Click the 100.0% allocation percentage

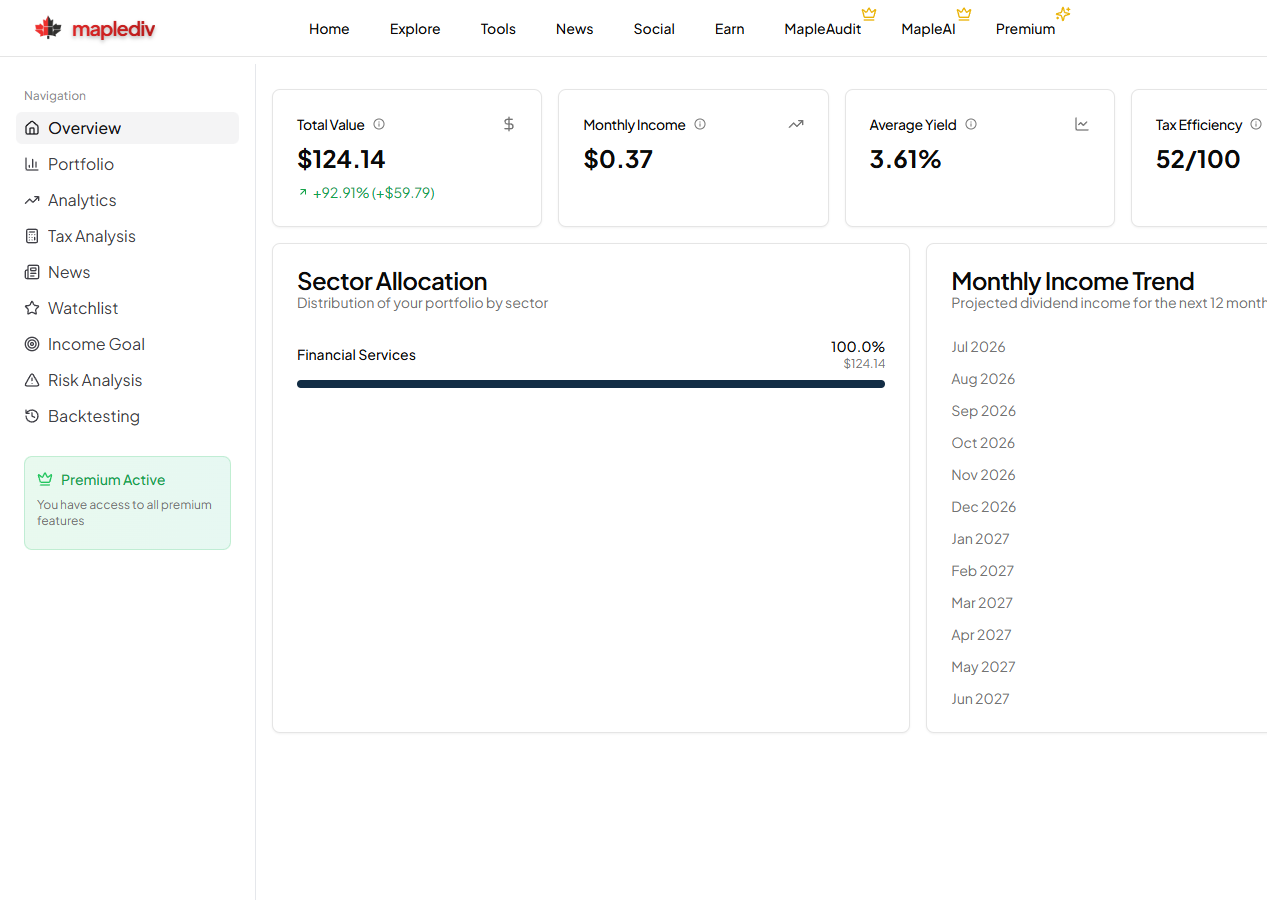(858, 347)
